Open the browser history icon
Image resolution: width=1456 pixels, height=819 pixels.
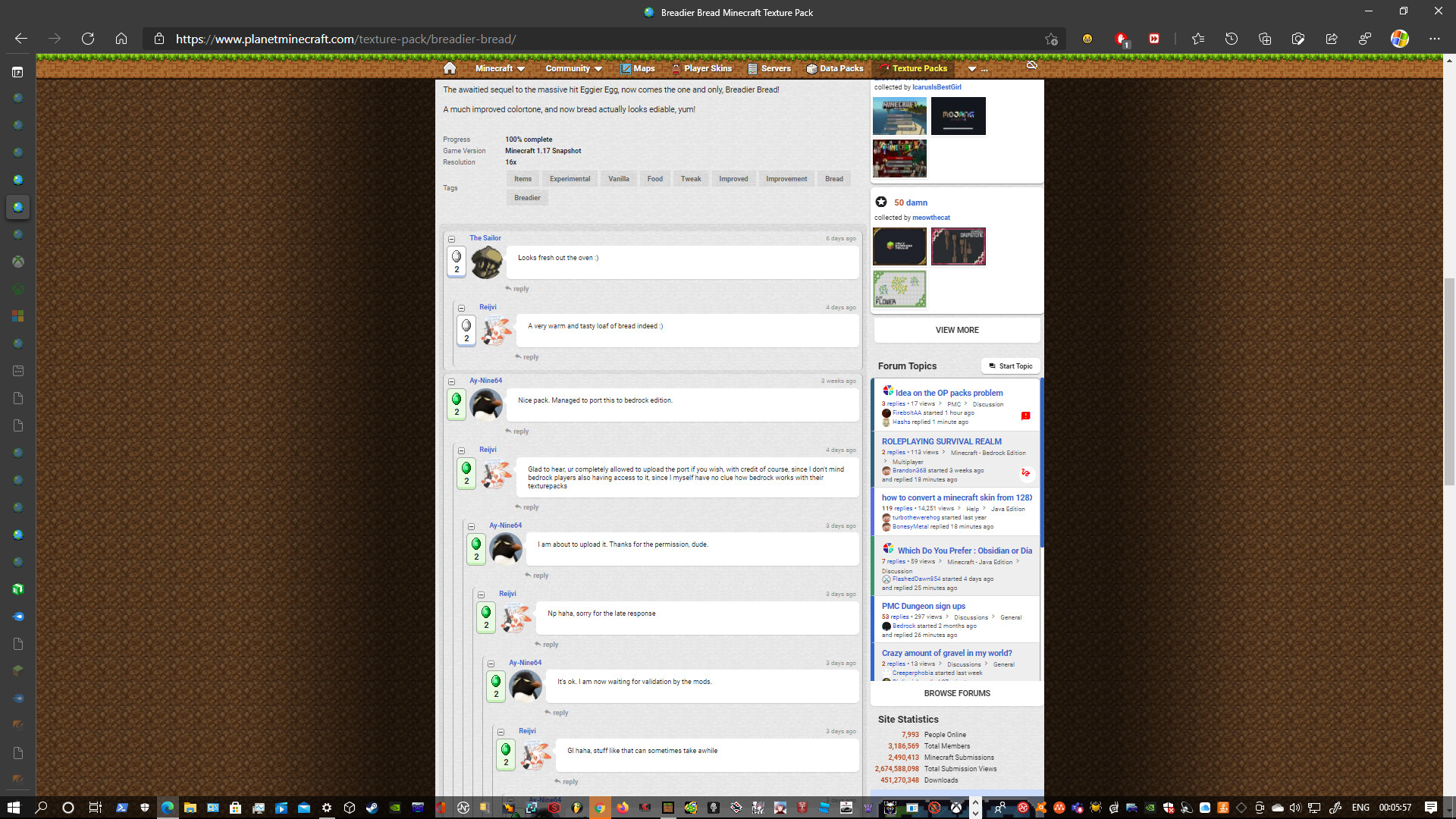[1232, 39]
